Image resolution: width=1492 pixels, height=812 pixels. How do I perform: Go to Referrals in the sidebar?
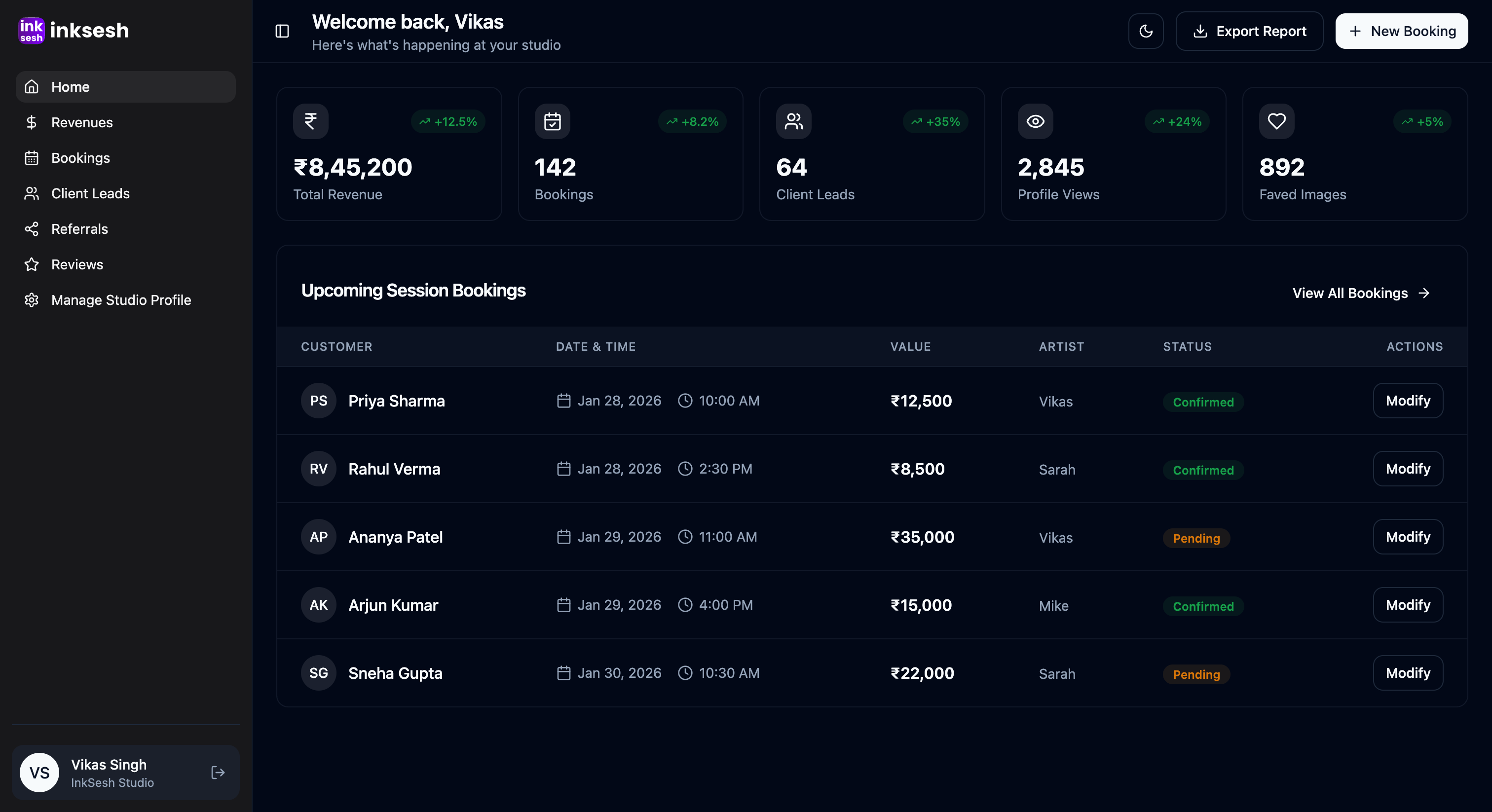79,229
